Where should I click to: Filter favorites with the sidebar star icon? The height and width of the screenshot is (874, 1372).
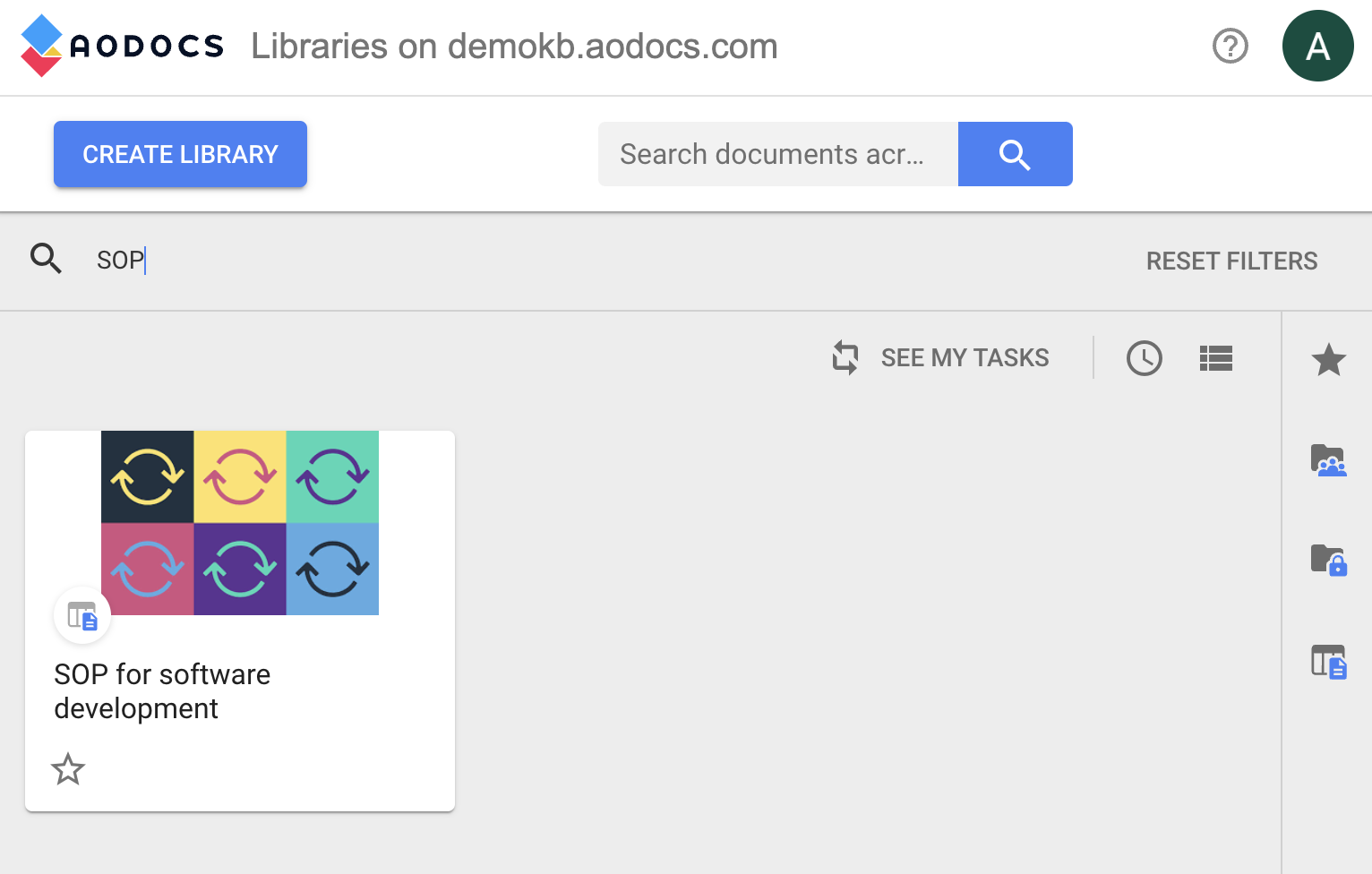point(1328,360)
